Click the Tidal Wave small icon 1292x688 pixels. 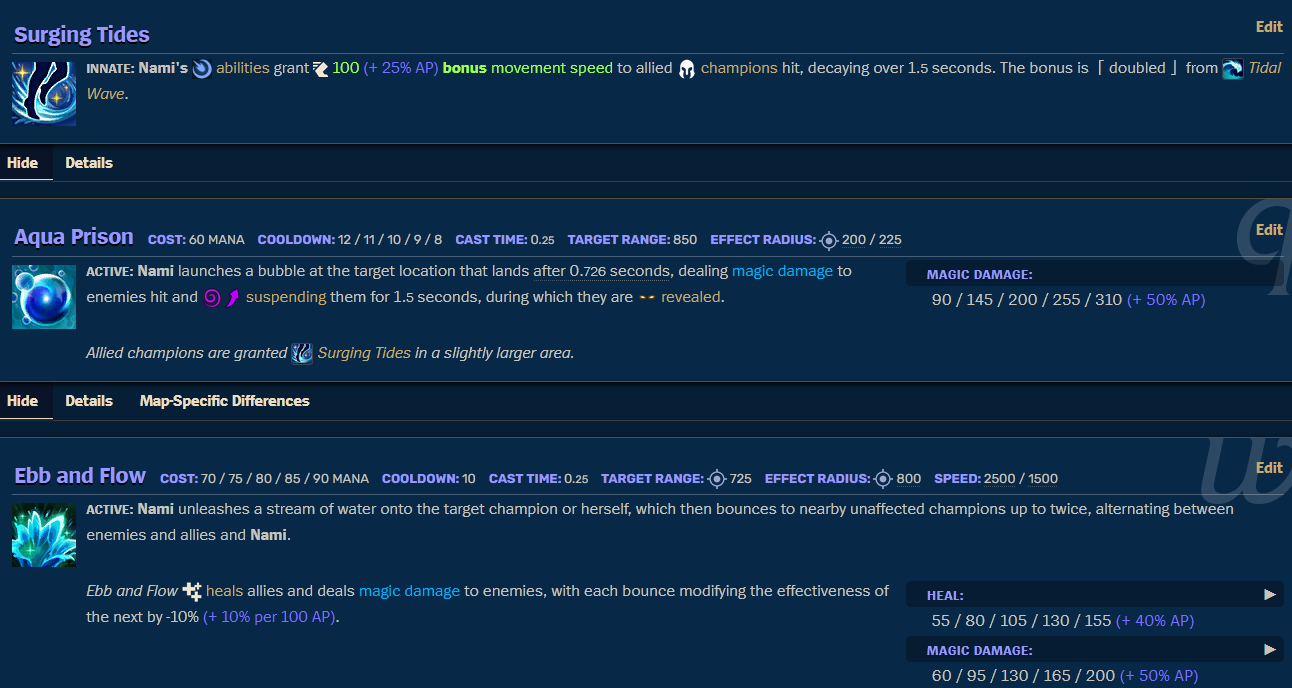pos(1233,69)
